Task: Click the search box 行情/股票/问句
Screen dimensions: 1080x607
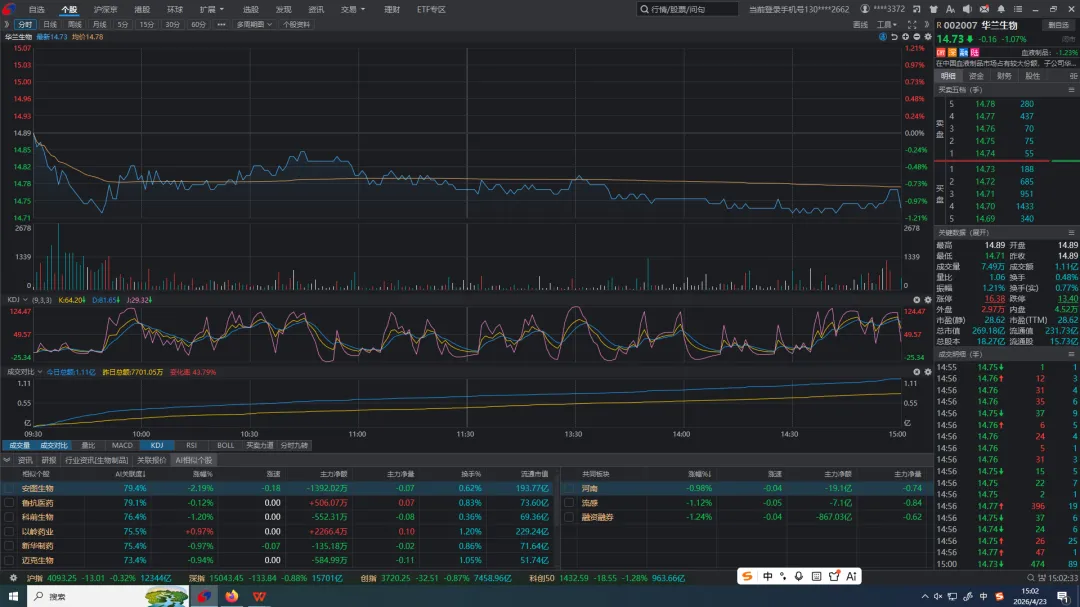Action: pyautogui.click(x=687, y=9)
